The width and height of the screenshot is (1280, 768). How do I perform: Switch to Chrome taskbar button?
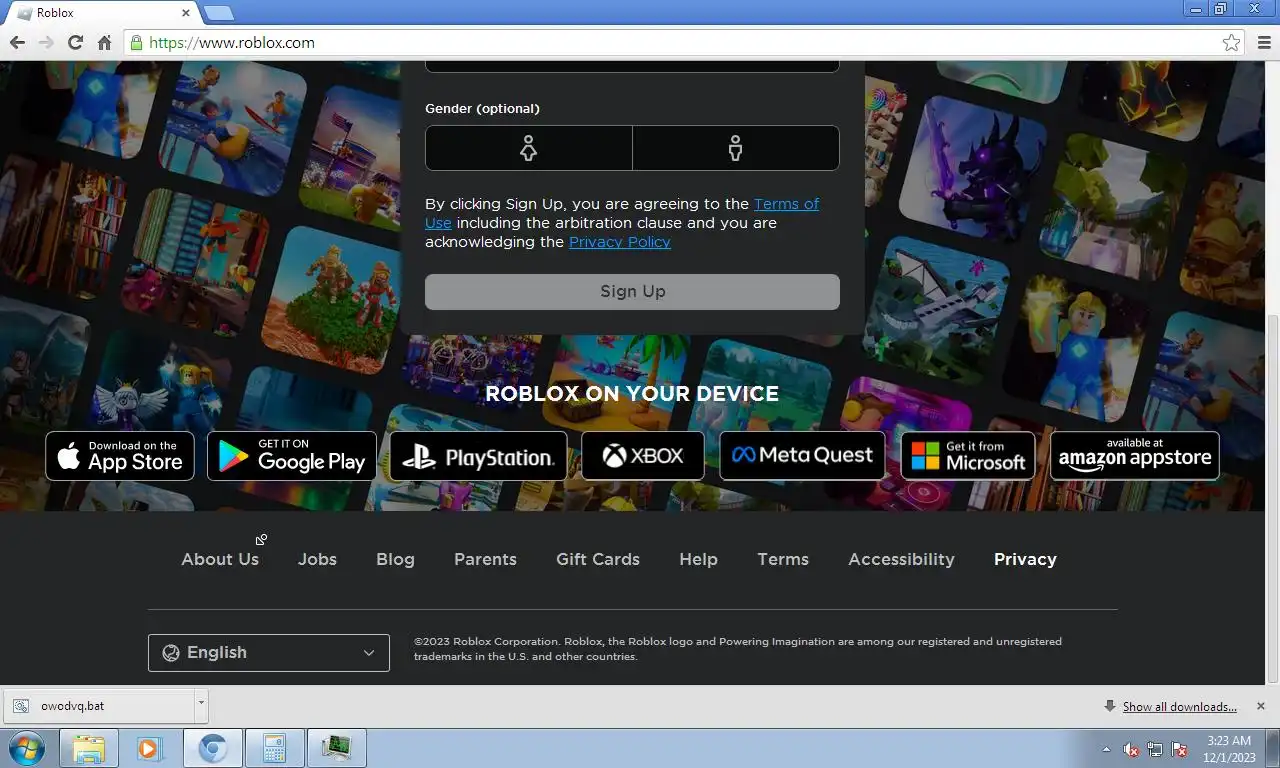click(x=212, y=748)
